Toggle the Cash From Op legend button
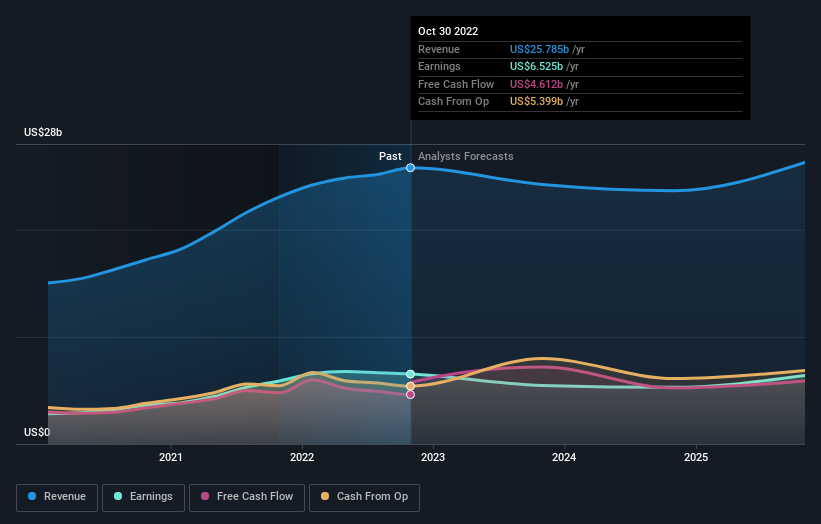 pos(364,497)
